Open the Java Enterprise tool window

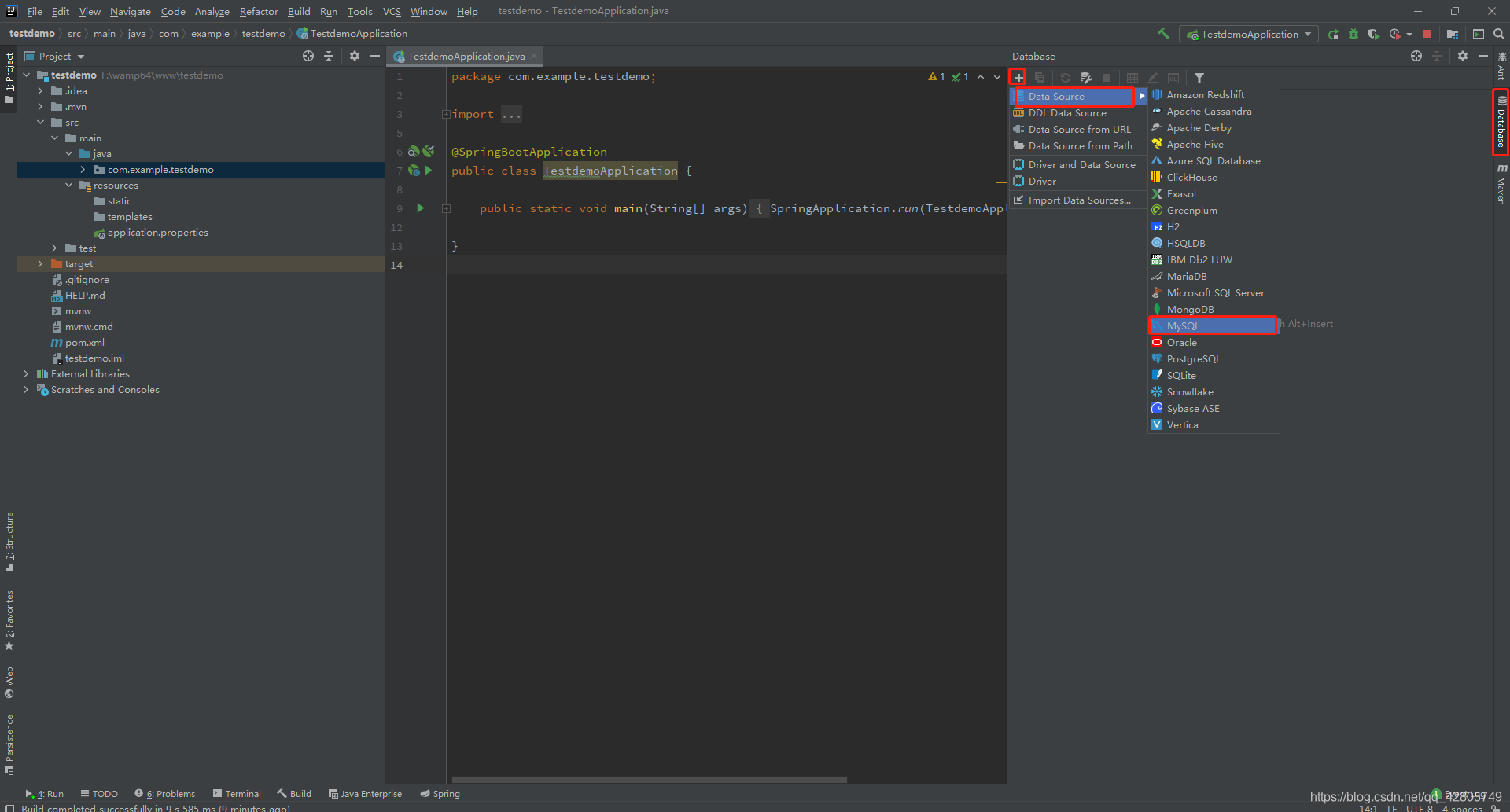click(365, 794)
